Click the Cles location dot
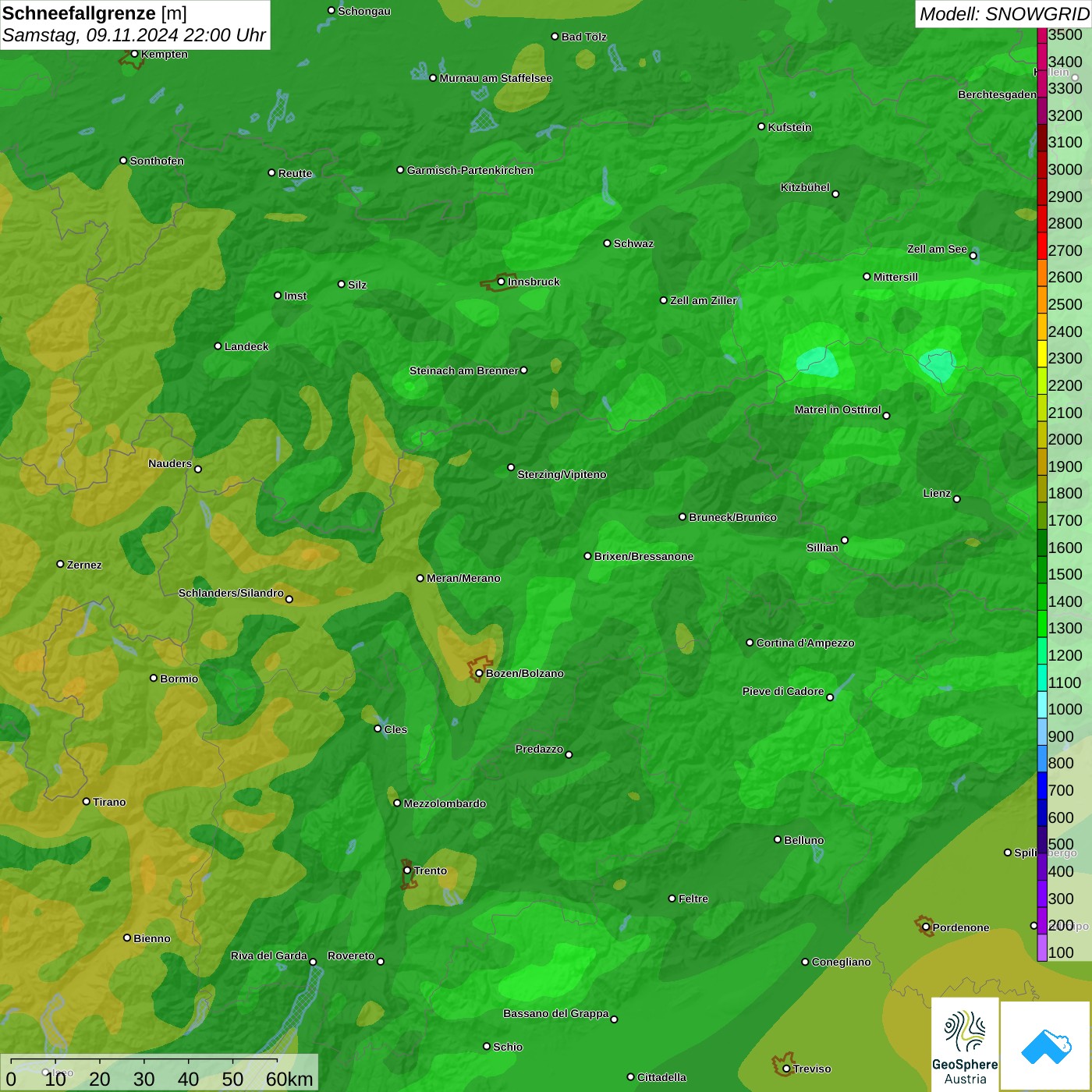 [x=378, y=729]
